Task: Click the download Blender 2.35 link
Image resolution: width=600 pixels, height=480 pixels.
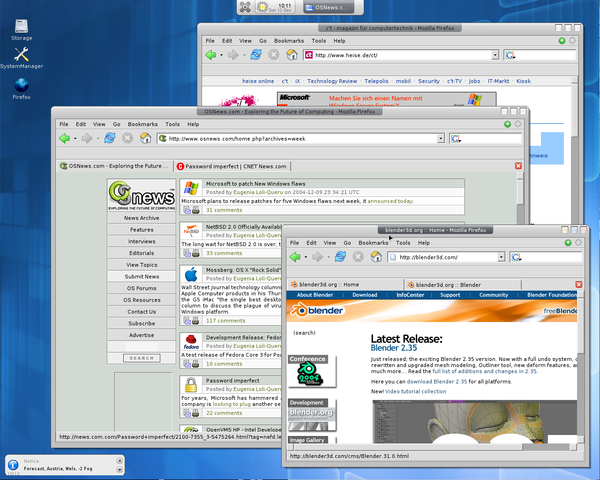Action: coord(437,382)
